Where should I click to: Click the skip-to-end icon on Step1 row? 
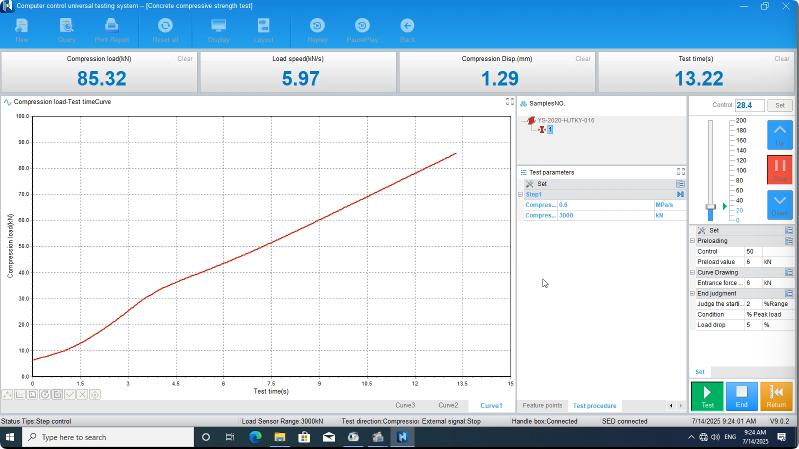[680, 194]
